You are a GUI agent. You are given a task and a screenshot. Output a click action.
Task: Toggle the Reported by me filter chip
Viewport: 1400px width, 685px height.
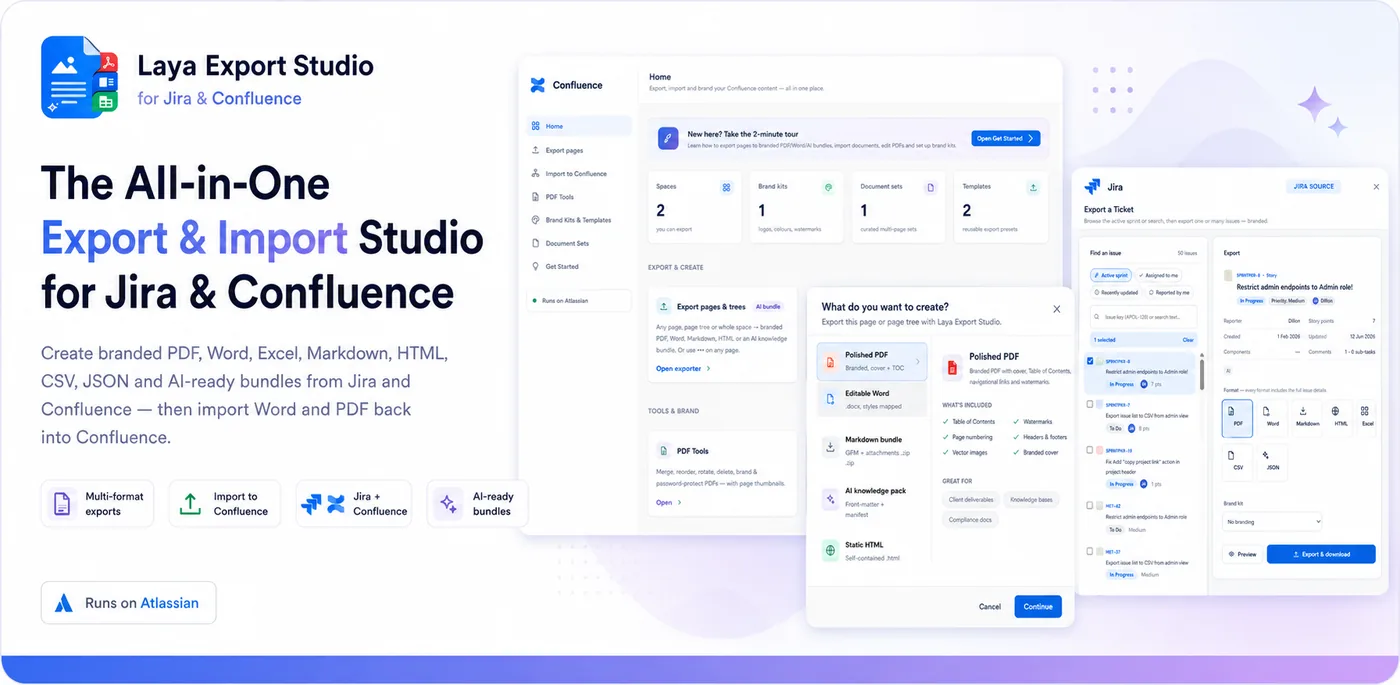pos(1169,293)
